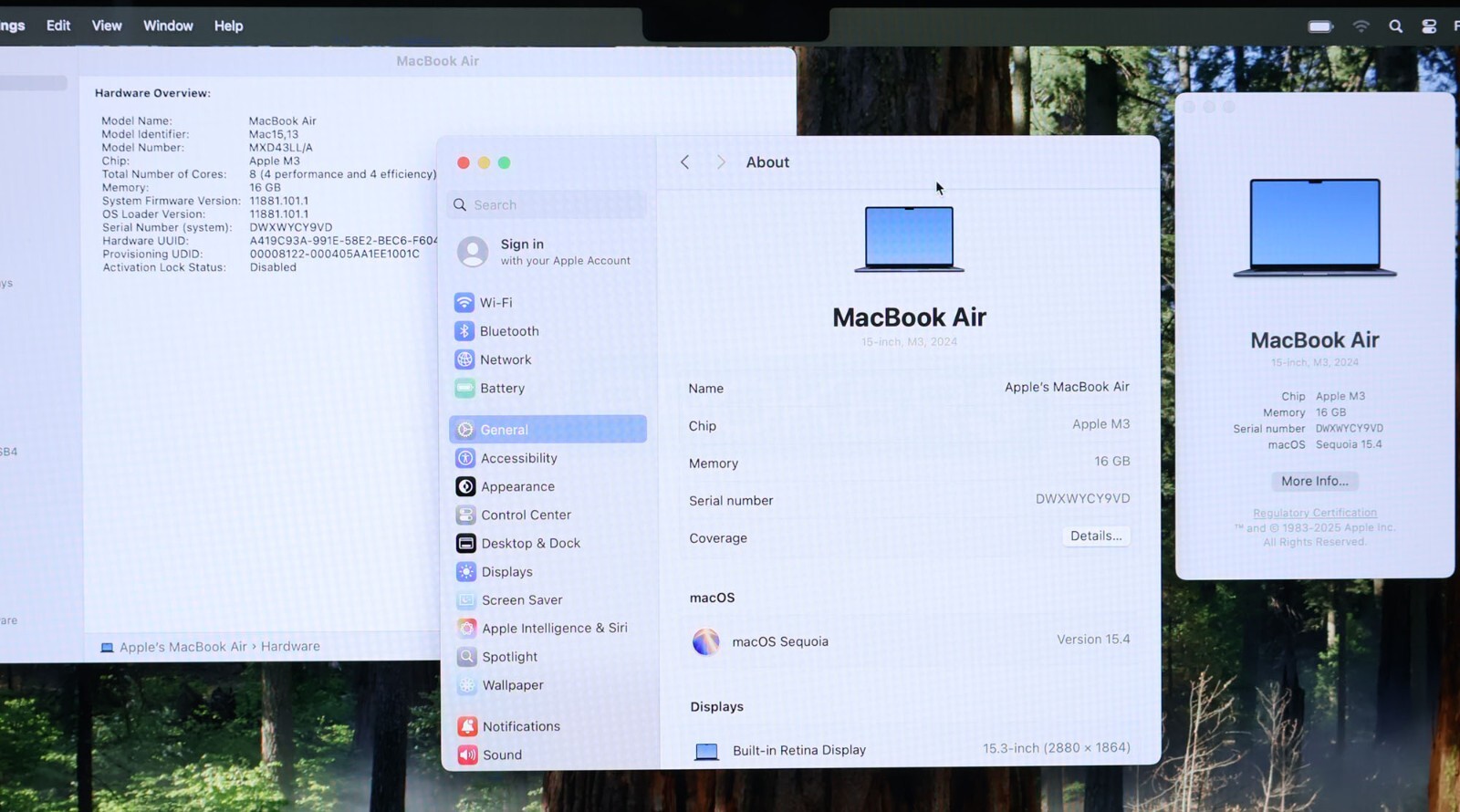Open Sound settings
This screenshot has height=812, width=1460.
[490, 755]
